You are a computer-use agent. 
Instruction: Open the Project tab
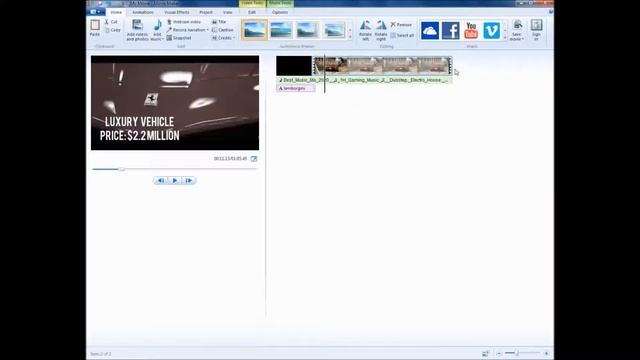tap(206, 13)
